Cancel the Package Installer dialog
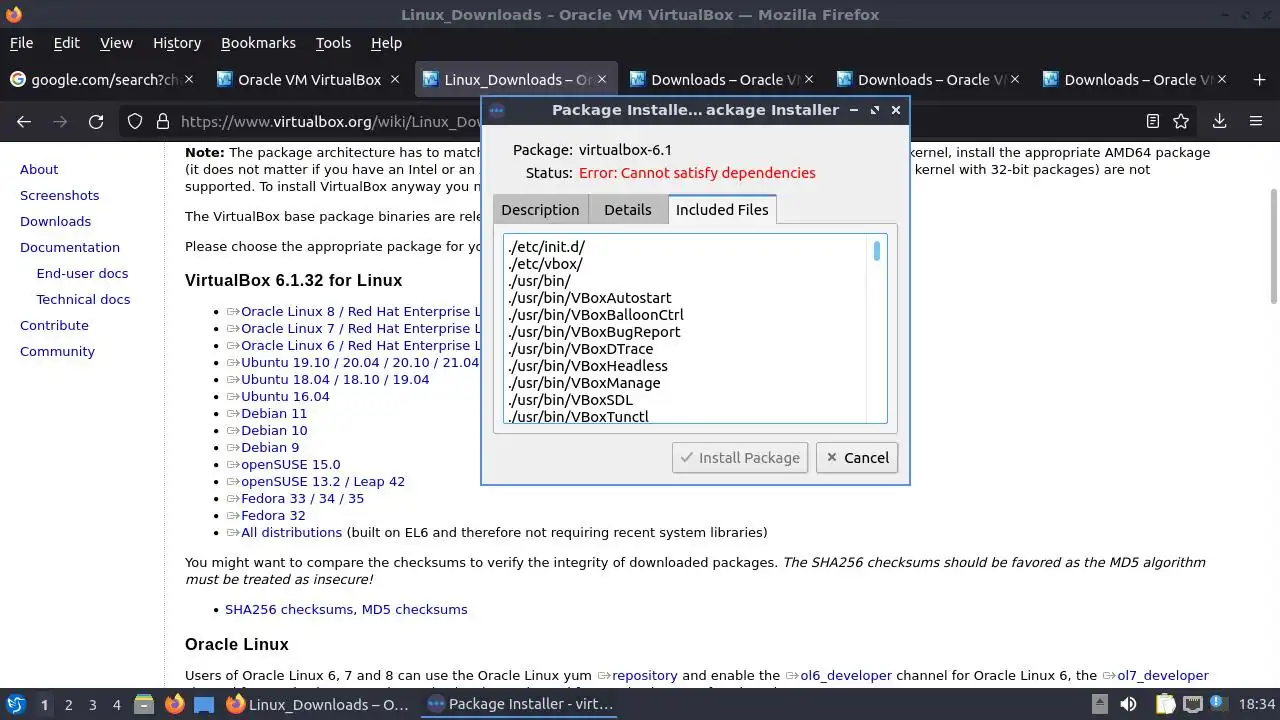Viewport: 1280px width, 720px height. [857, 457]
